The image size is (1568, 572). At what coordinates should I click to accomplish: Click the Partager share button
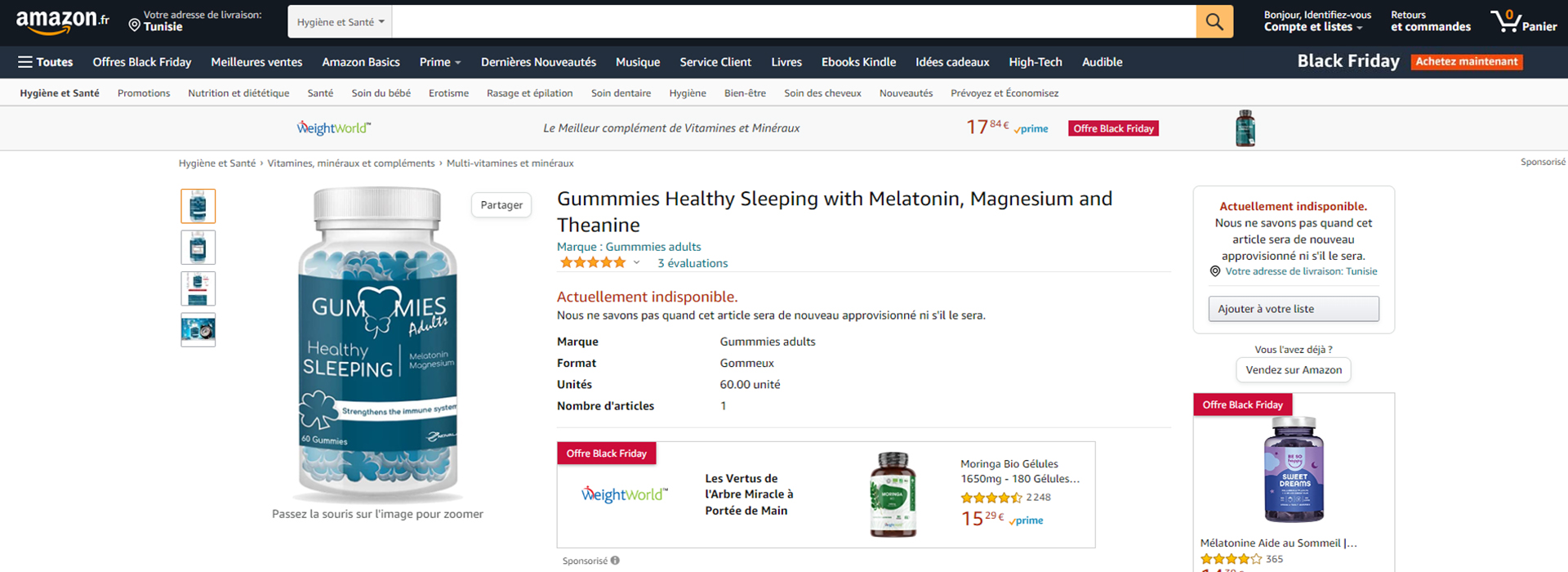pyautogui.click(x=501, y=205)
